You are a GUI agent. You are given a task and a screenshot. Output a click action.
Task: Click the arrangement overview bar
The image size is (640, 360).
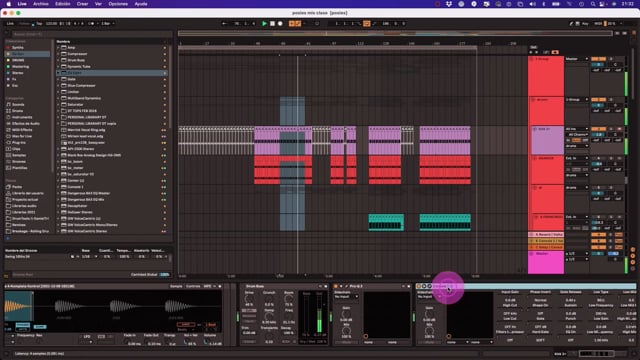[x=395, y=33]
